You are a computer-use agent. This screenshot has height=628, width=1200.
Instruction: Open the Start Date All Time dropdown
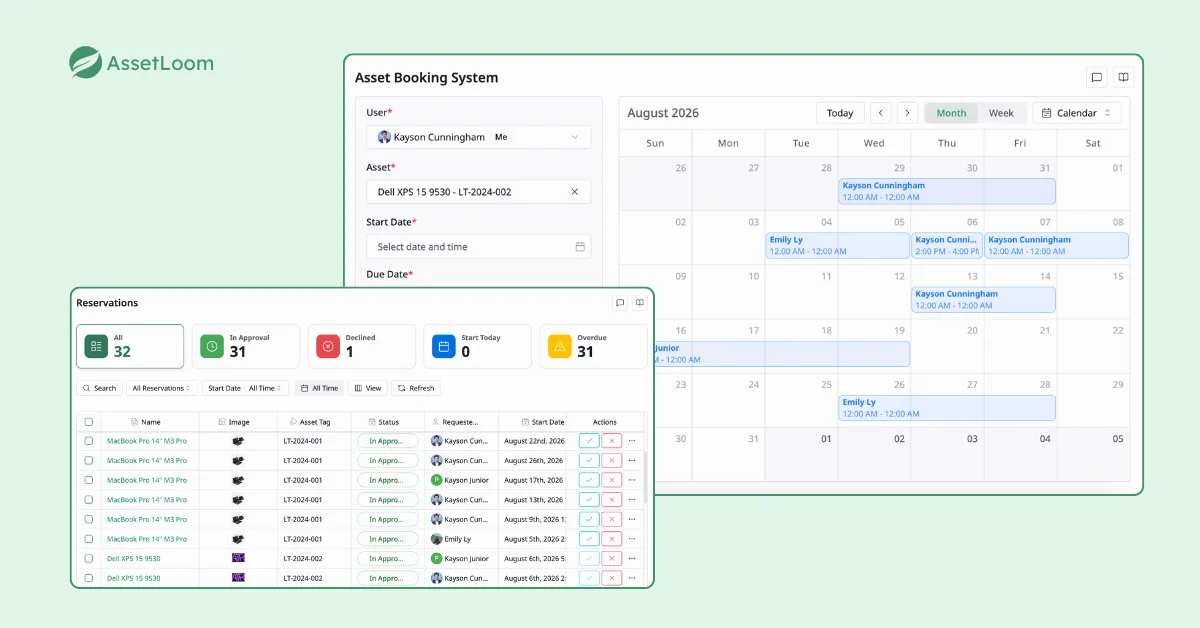[x=245, y=388]
